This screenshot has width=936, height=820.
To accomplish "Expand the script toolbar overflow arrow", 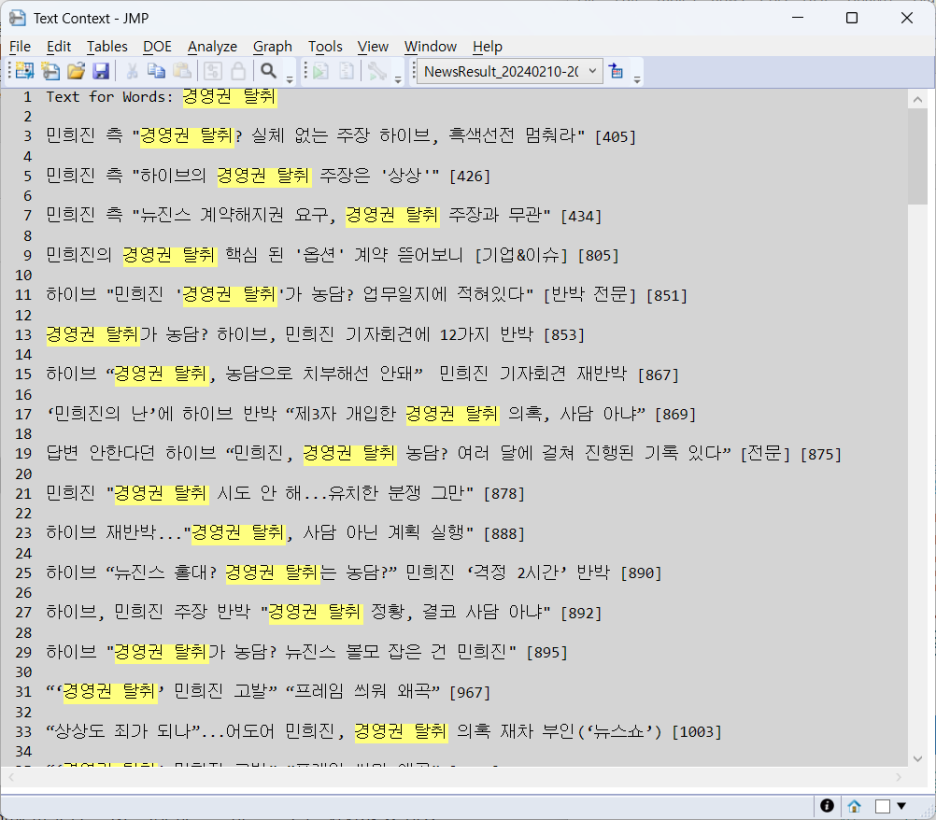I will pos(398,79).
